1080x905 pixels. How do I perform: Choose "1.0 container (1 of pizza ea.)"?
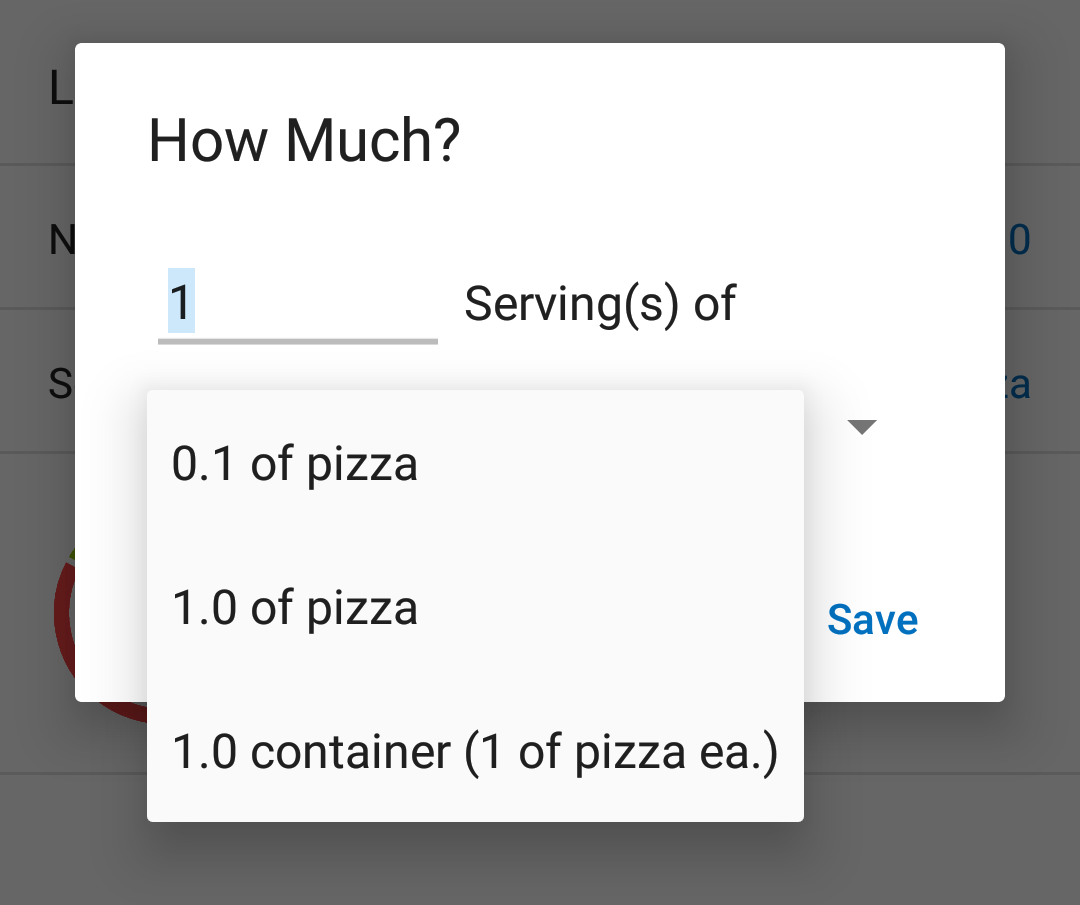click(477, 752)
